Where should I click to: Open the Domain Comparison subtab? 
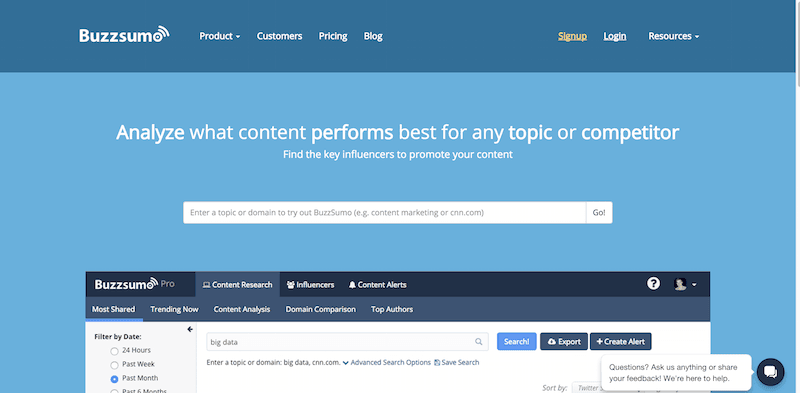coord(320,309)
